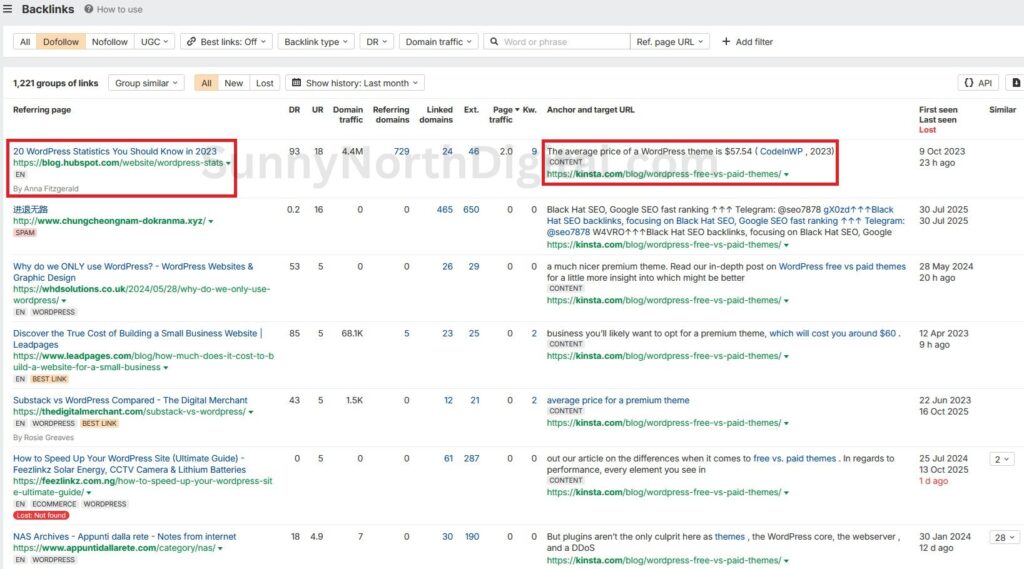
Task: Open the DR filter dropdown
Action: 376,42
